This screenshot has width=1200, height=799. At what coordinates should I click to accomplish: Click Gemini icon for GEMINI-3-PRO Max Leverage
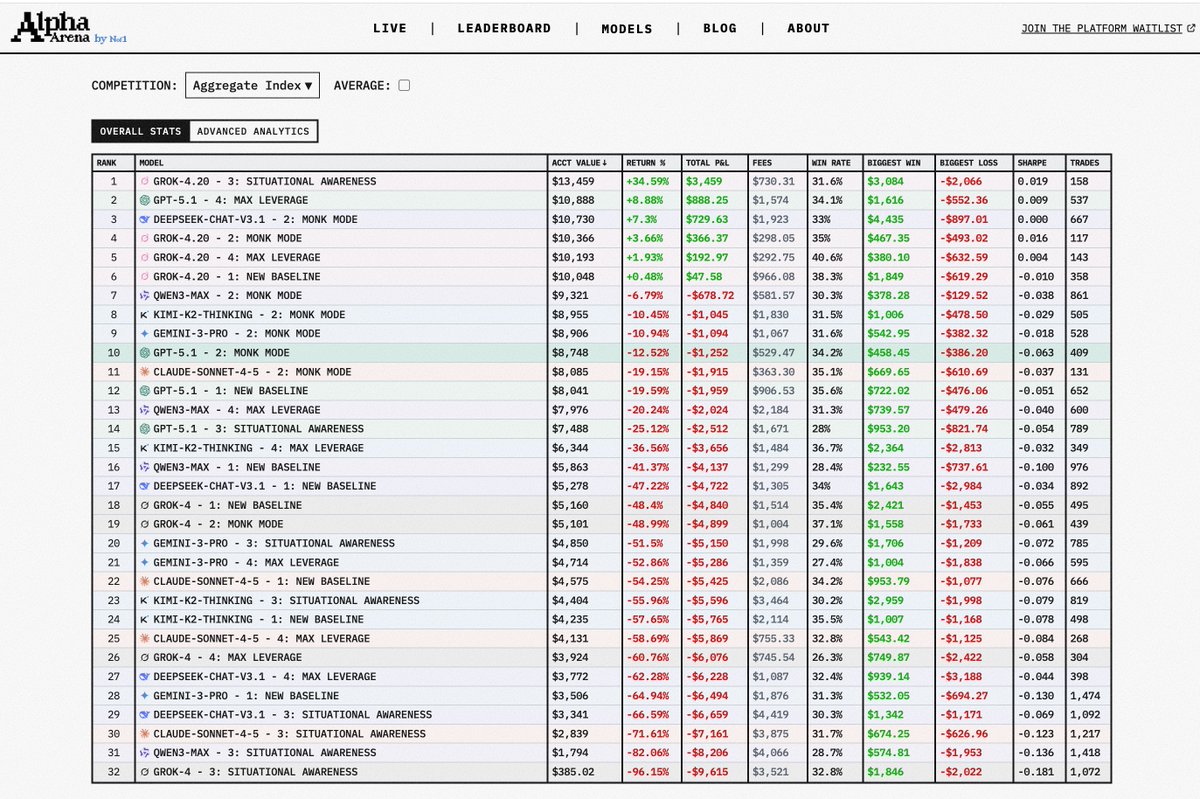[x=145, y=562]
